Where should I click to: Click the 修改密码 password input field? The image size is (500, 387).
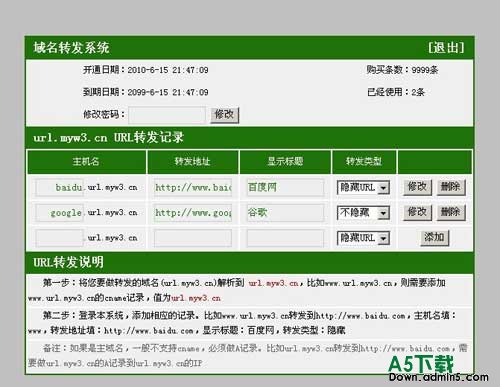point(167,115)
